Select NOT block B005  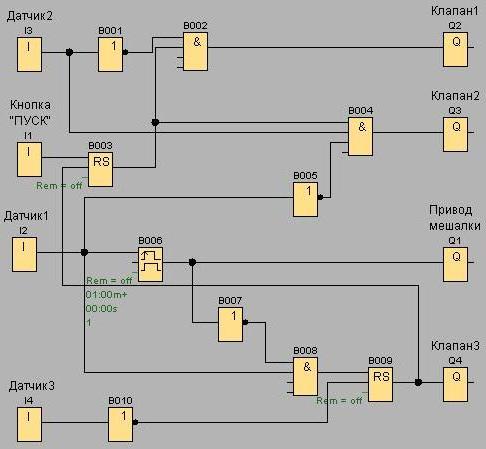pyautogui.click(x=305, y=199)
